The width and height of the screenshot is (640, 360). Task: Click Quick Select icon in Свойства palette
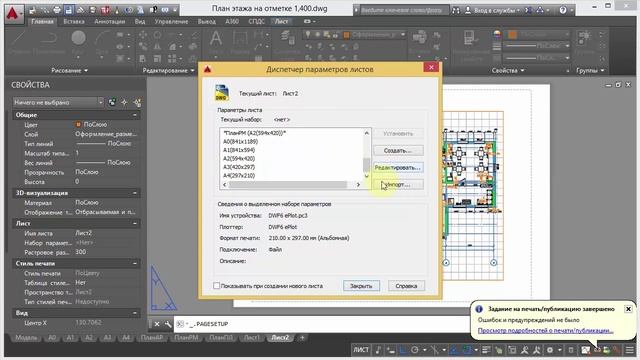pyautogui.click(x=137, y=102)
